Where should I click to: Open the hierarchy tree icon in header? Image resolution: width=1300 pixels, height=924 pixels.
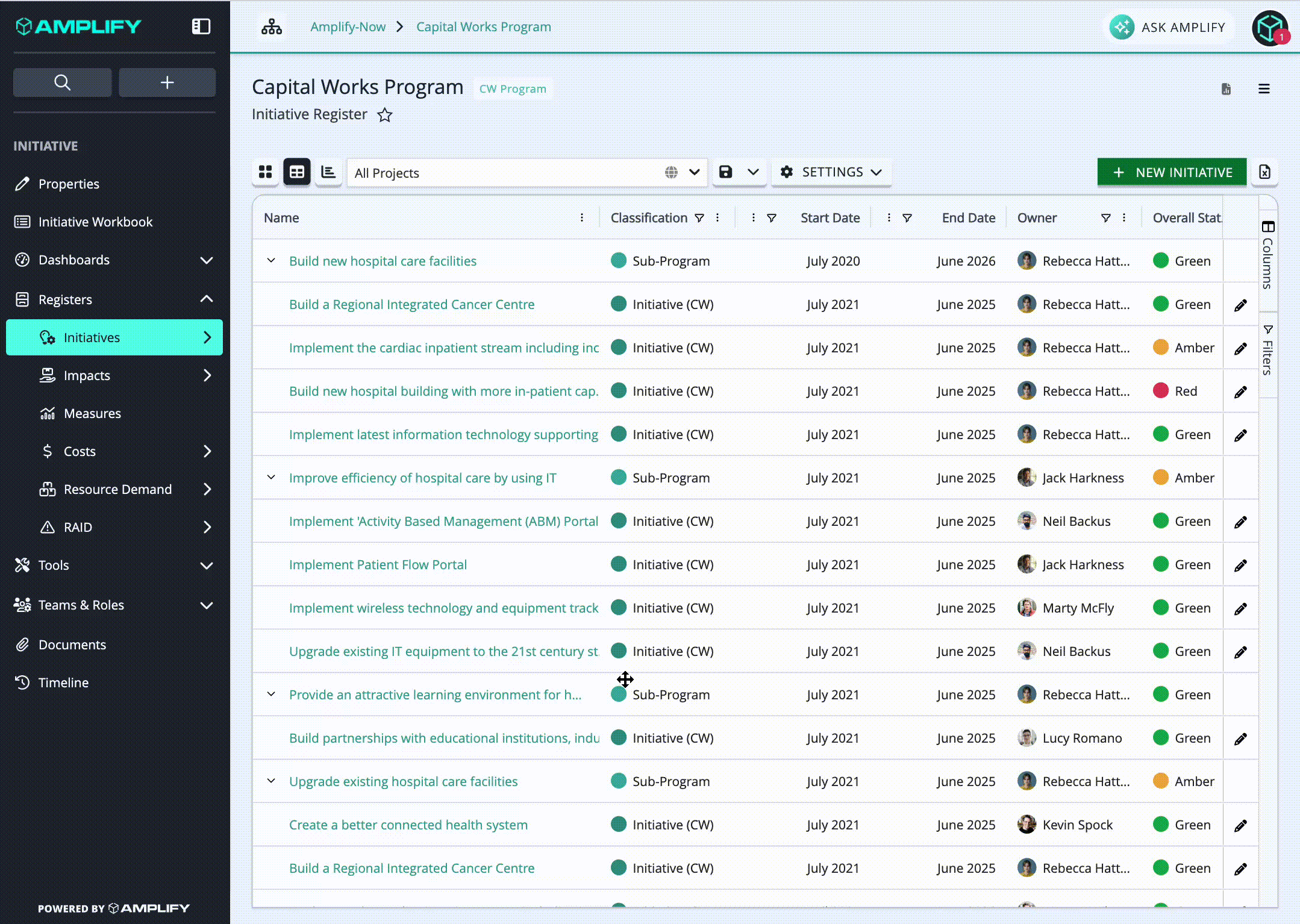pyautogui.click(x=272, y=27)
